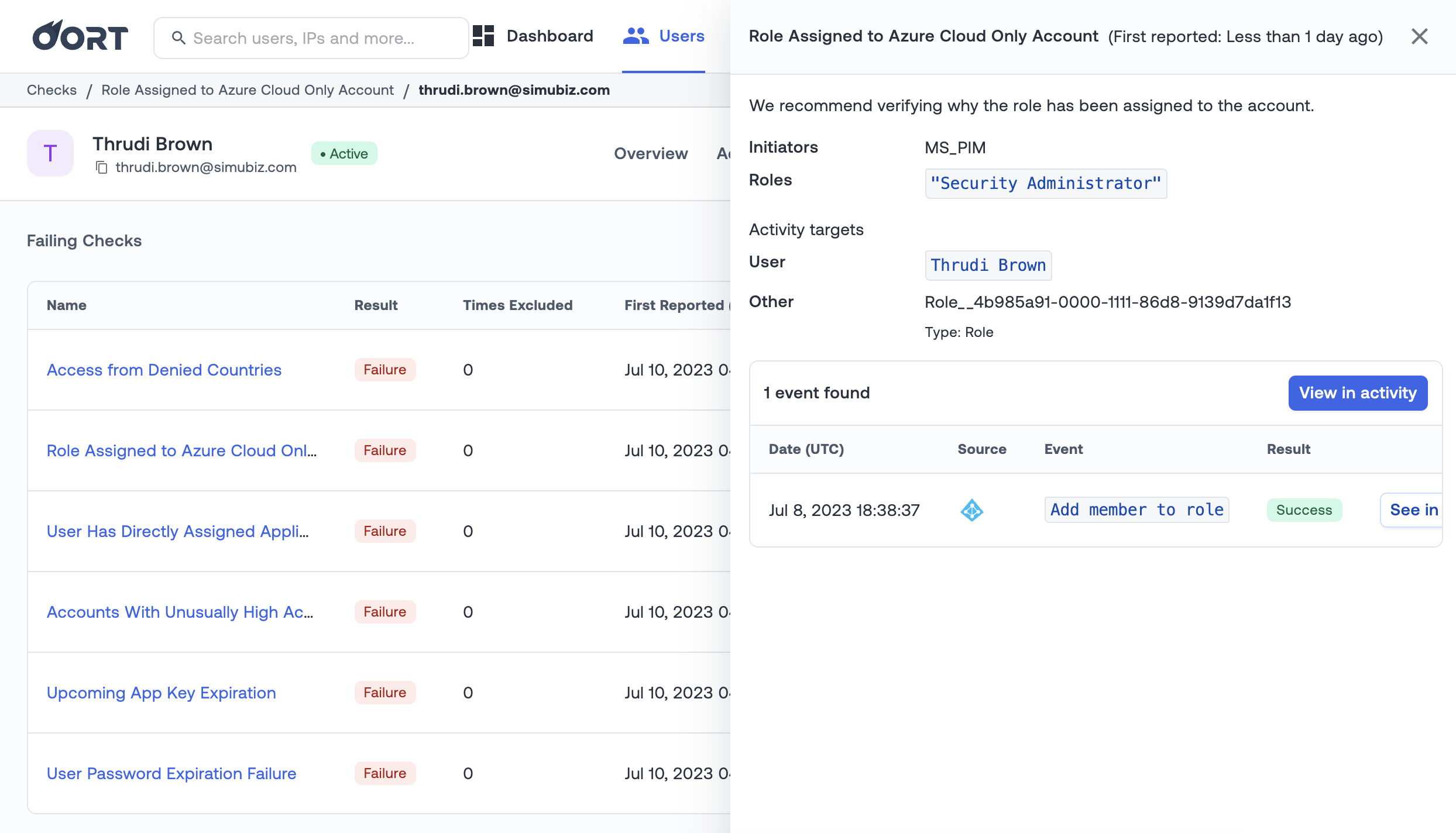Viewport: 1456px width, 833px height.
Task: Click the See in button
Action: (1413, 510)
